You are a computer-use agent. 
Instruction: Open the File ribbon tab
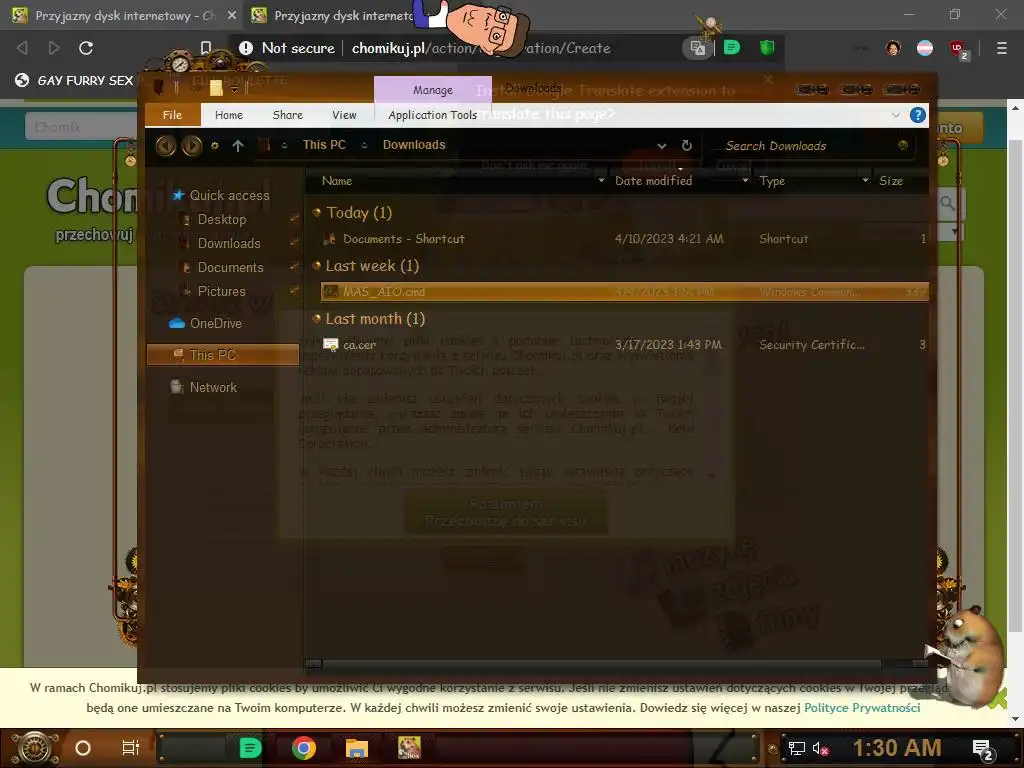point(172,115)
